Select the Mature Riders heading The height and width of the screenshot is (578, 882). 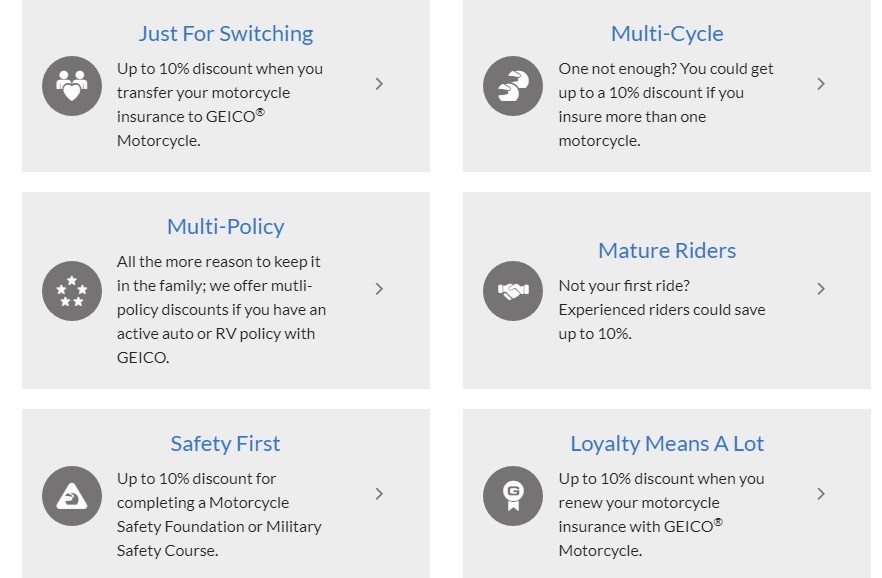point(667,250)
